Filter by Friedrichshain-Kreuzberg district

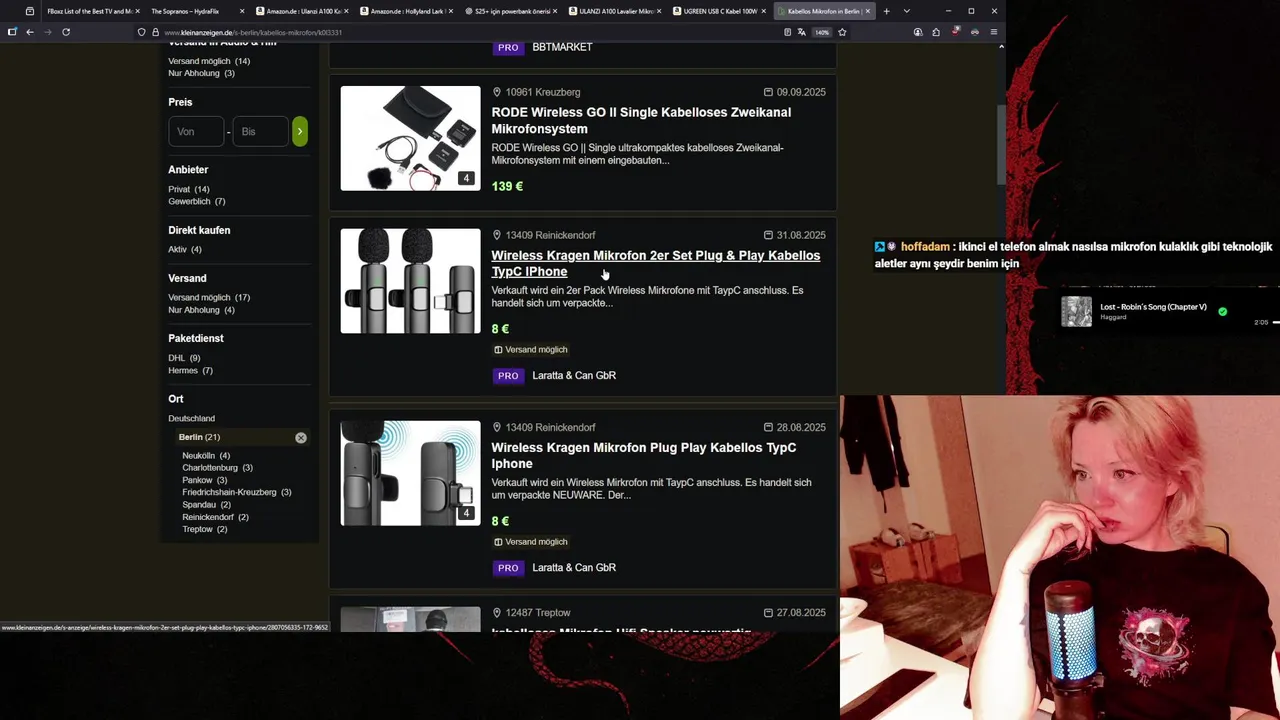click(x=237, y=492)
